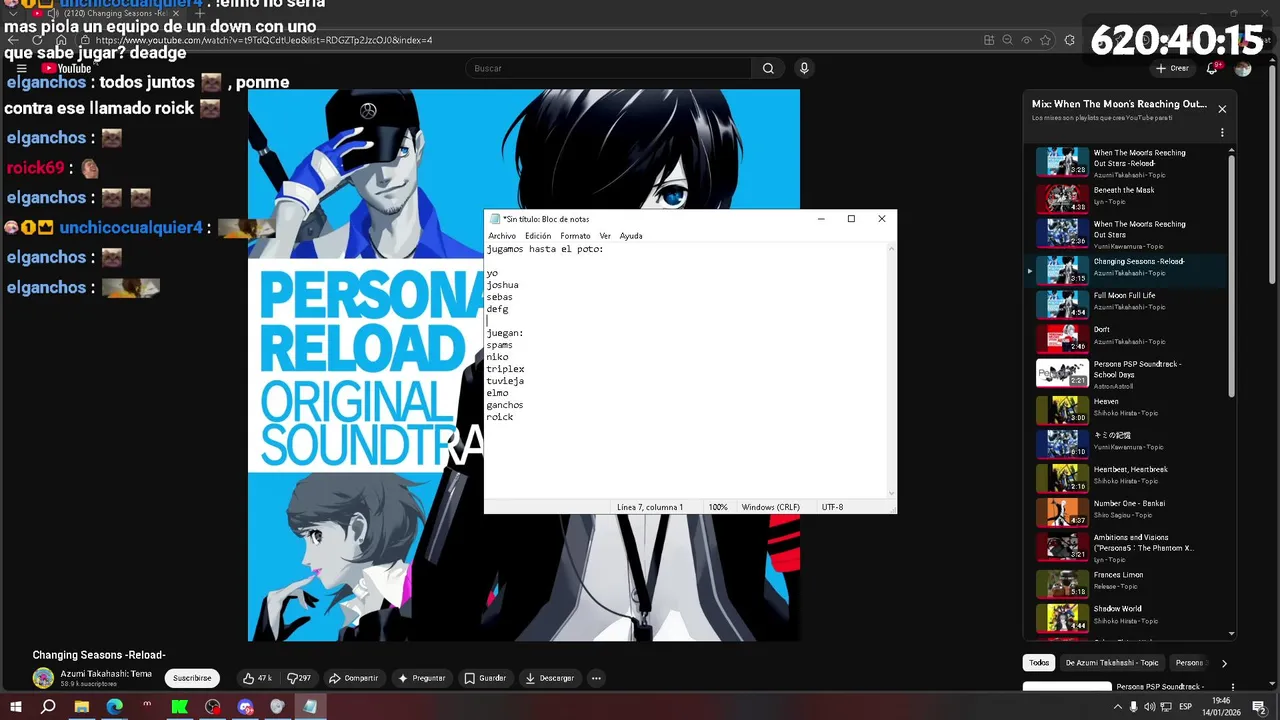1280x720 pixels.
Task: Open the YouTube hamburger guide menu
Action: pyautogui.click(x=21, y=68)
